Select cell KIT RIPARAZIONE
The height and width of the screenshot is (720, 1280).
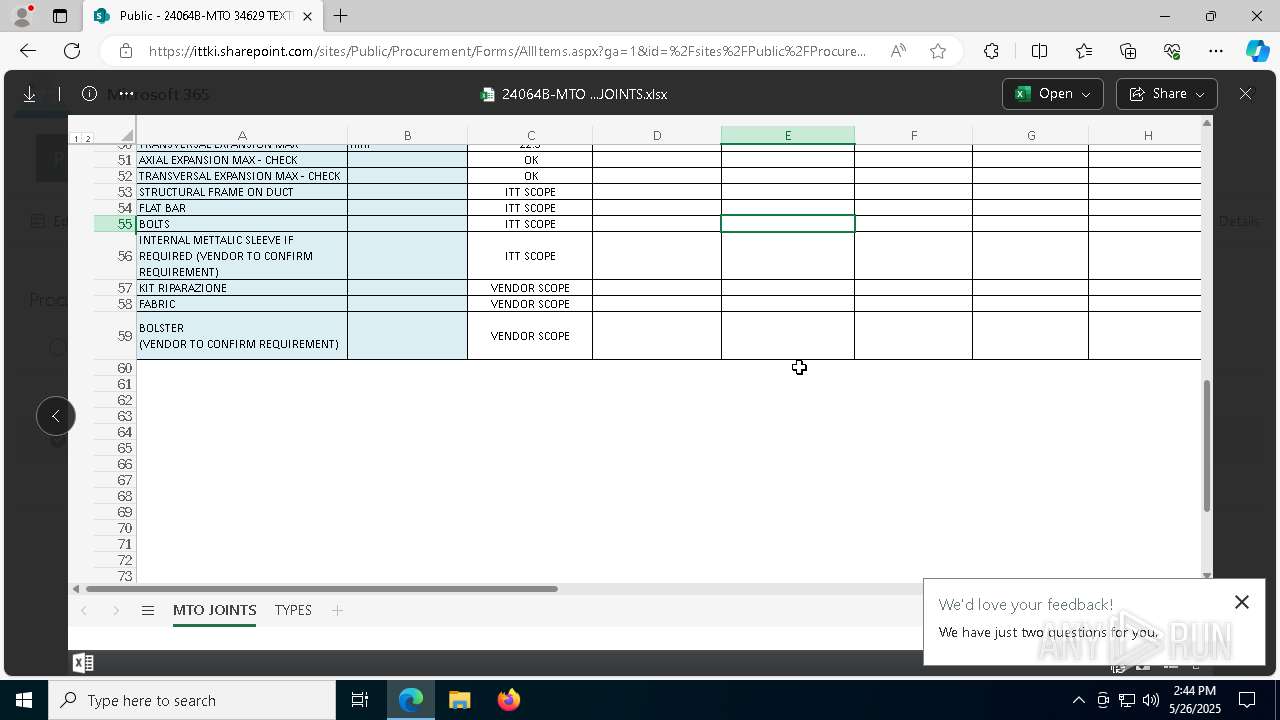242,288
